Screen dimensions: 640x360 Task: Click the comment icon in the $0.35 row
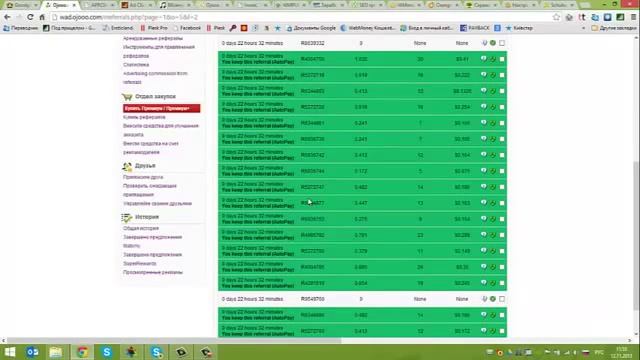[484, 267]
